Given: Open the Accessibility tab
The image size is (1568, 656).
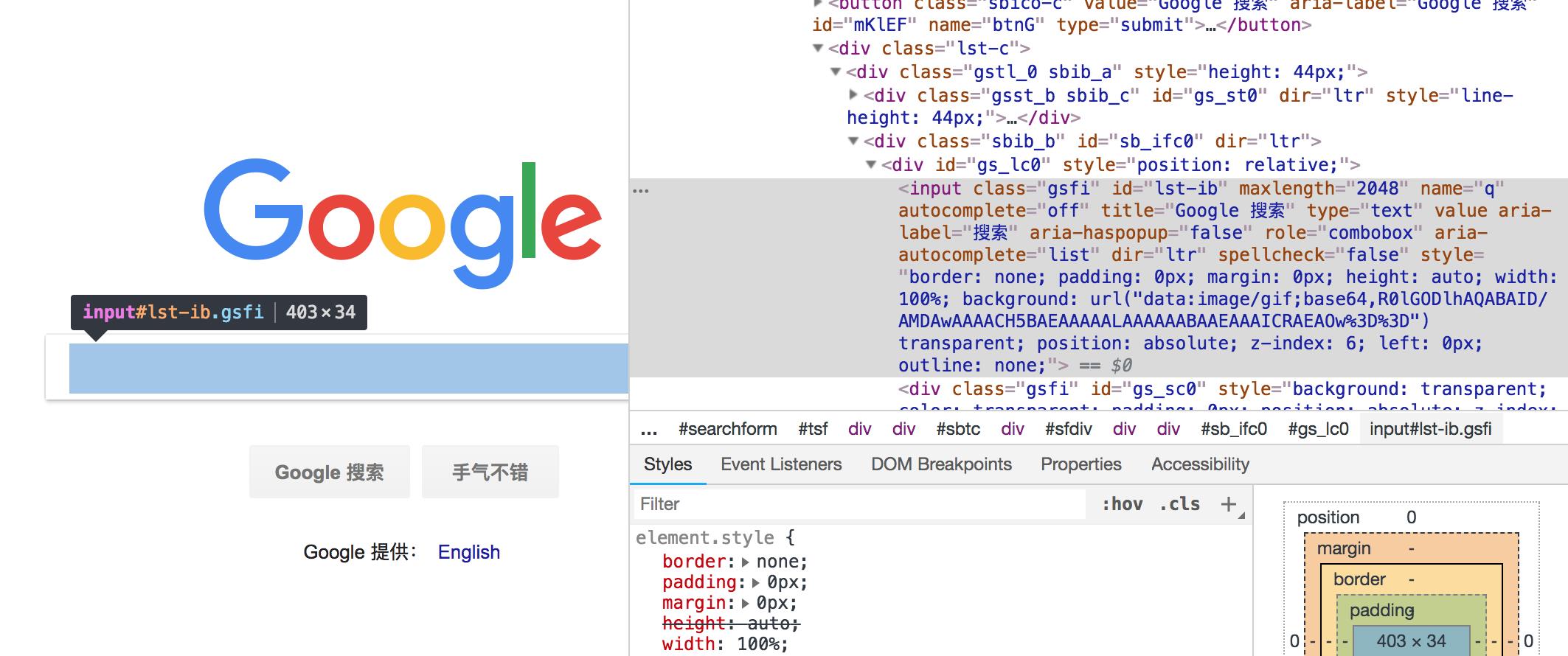Looking at the screenshot, I should click(x=1200, y=464).
